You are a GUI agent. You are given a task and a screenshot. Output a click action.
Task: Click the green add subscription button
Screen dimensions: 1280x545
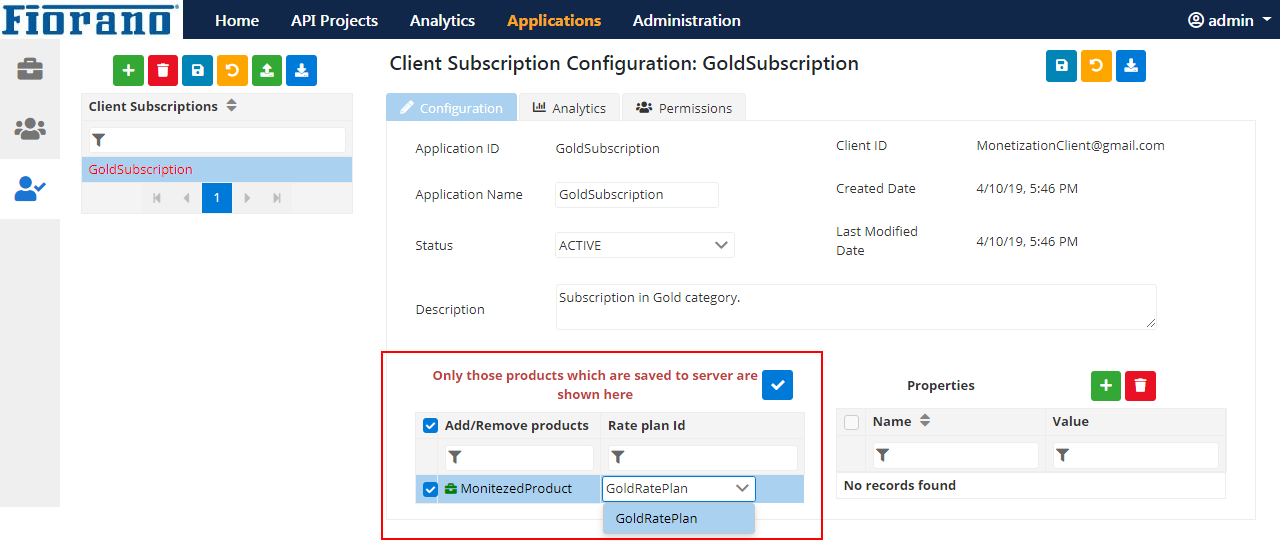(x=128, y=70)
